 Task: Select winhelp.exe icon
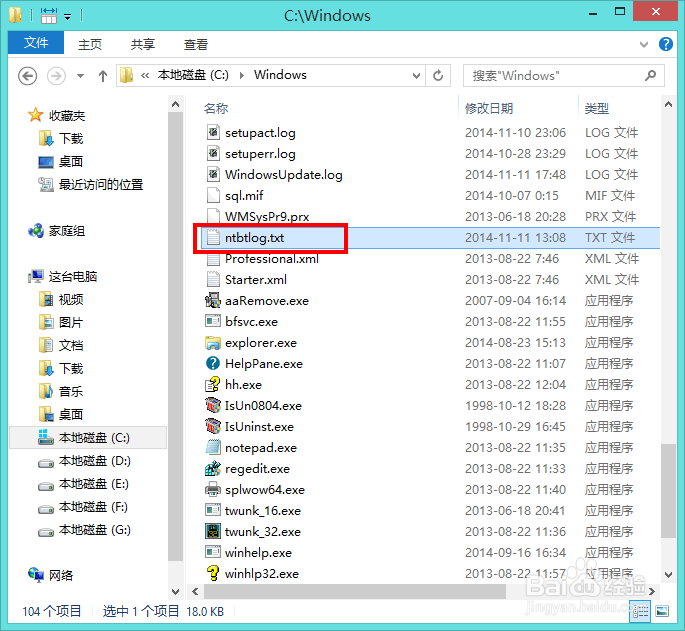(213, 552)
